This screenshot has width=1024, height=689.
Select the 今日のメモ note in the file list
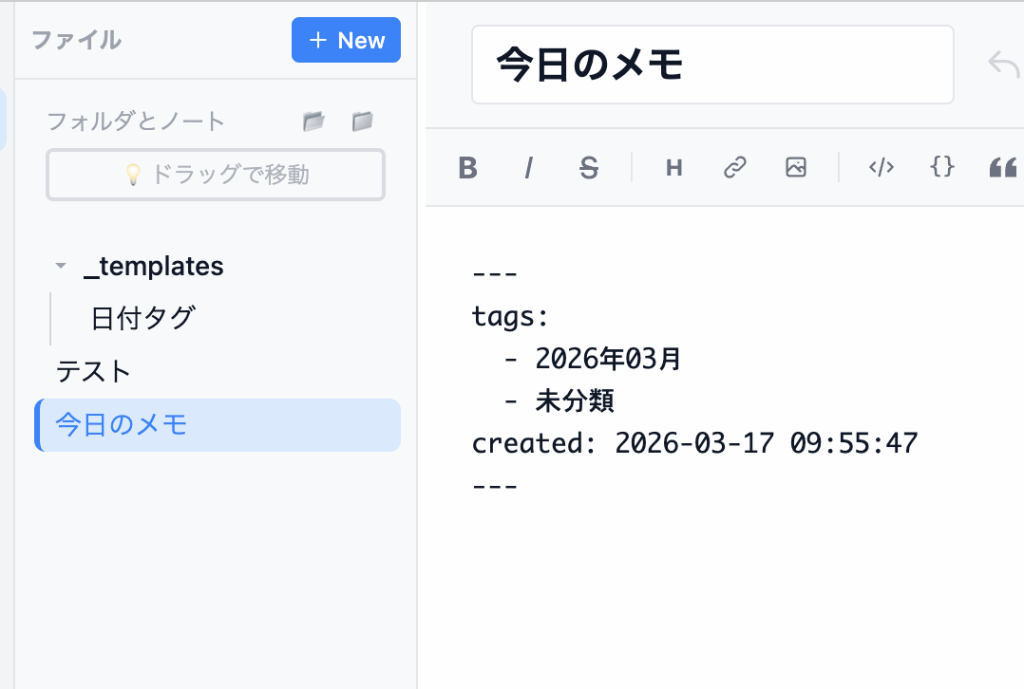[121, 425]
